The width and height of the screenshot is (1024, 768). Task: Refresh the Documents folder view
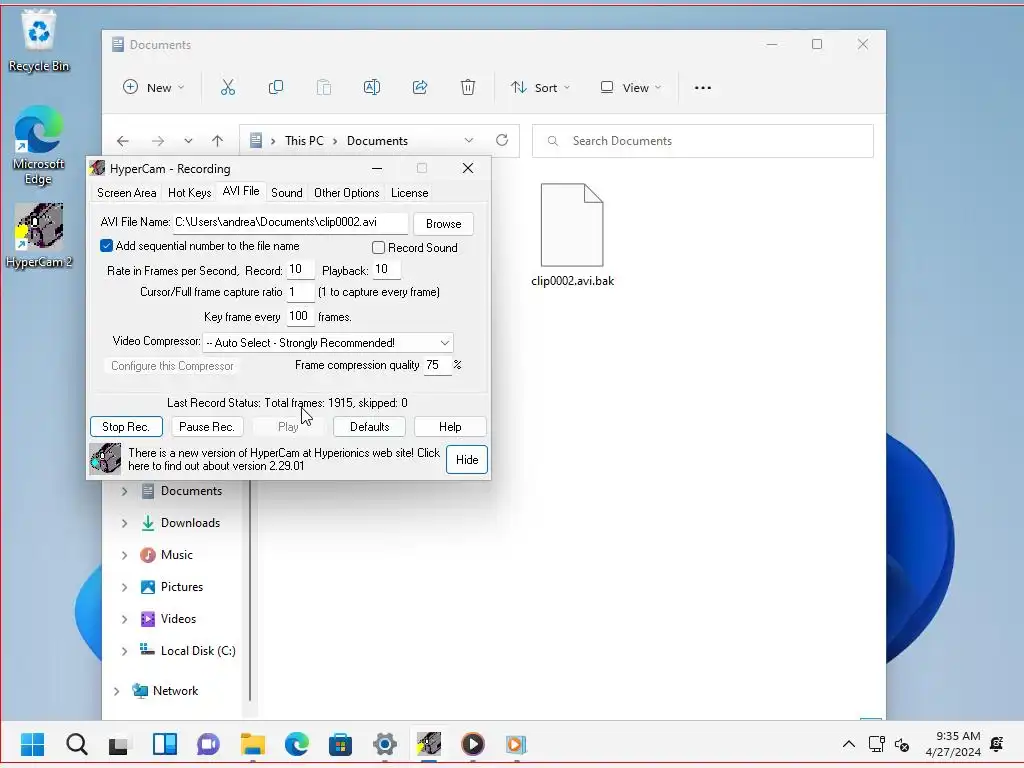point(502,140)
